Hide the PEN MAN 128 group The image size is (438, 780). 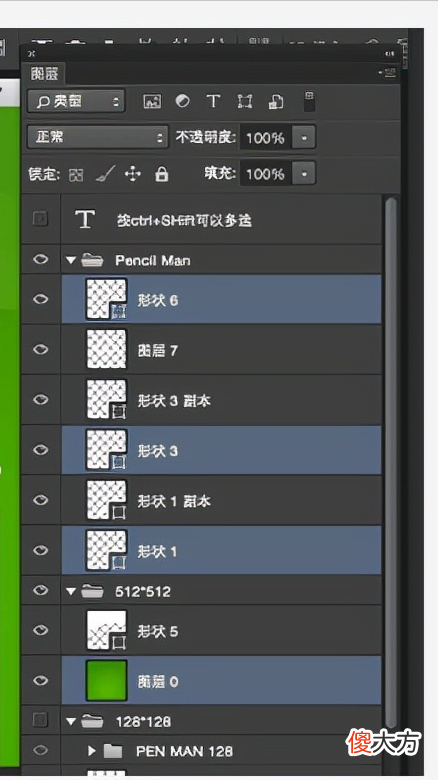pos(40,750)
